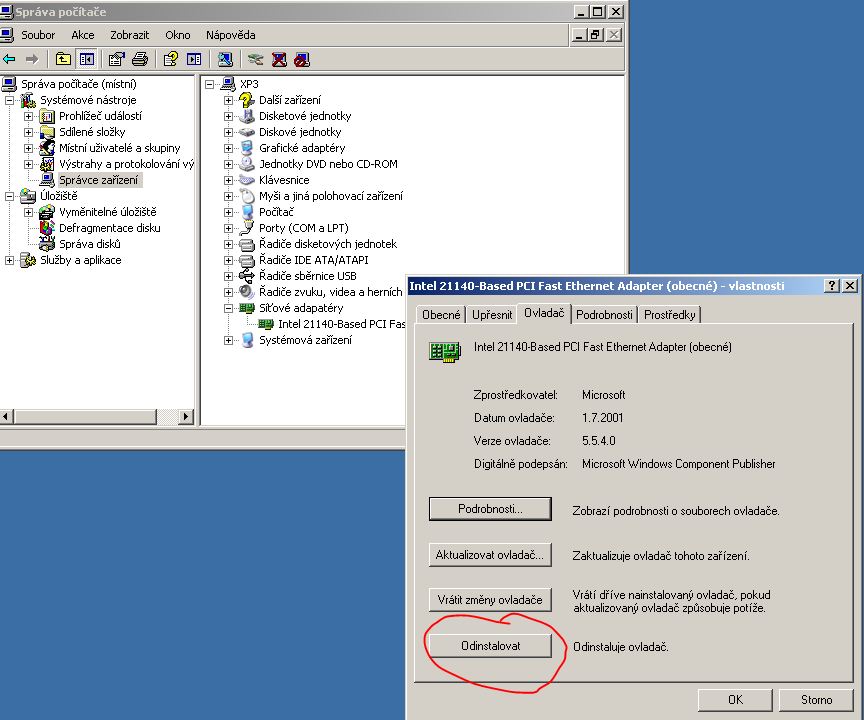Screen dimensions: 864x720
Task: Click the Uninstall device red X icon
Action: click(279, 59)
